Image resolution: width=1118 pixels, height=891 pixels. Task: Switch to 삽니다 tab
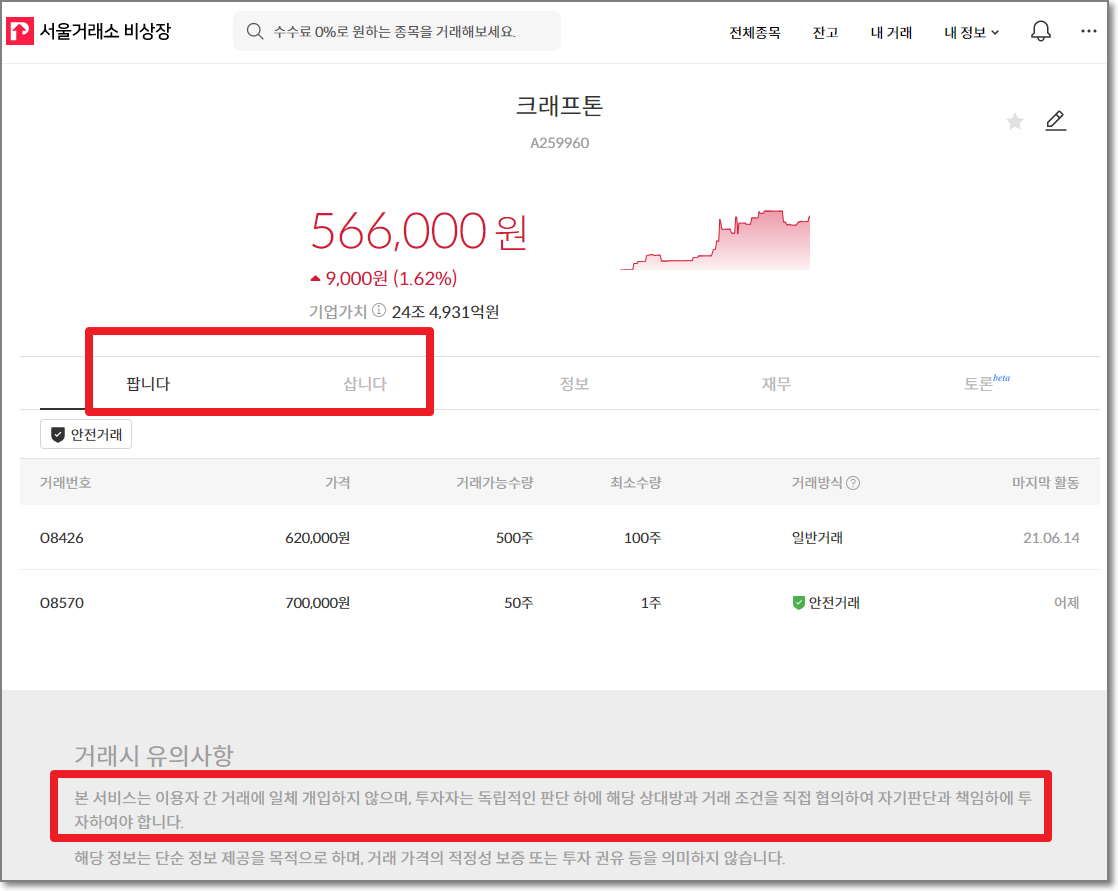coord(365,384)
